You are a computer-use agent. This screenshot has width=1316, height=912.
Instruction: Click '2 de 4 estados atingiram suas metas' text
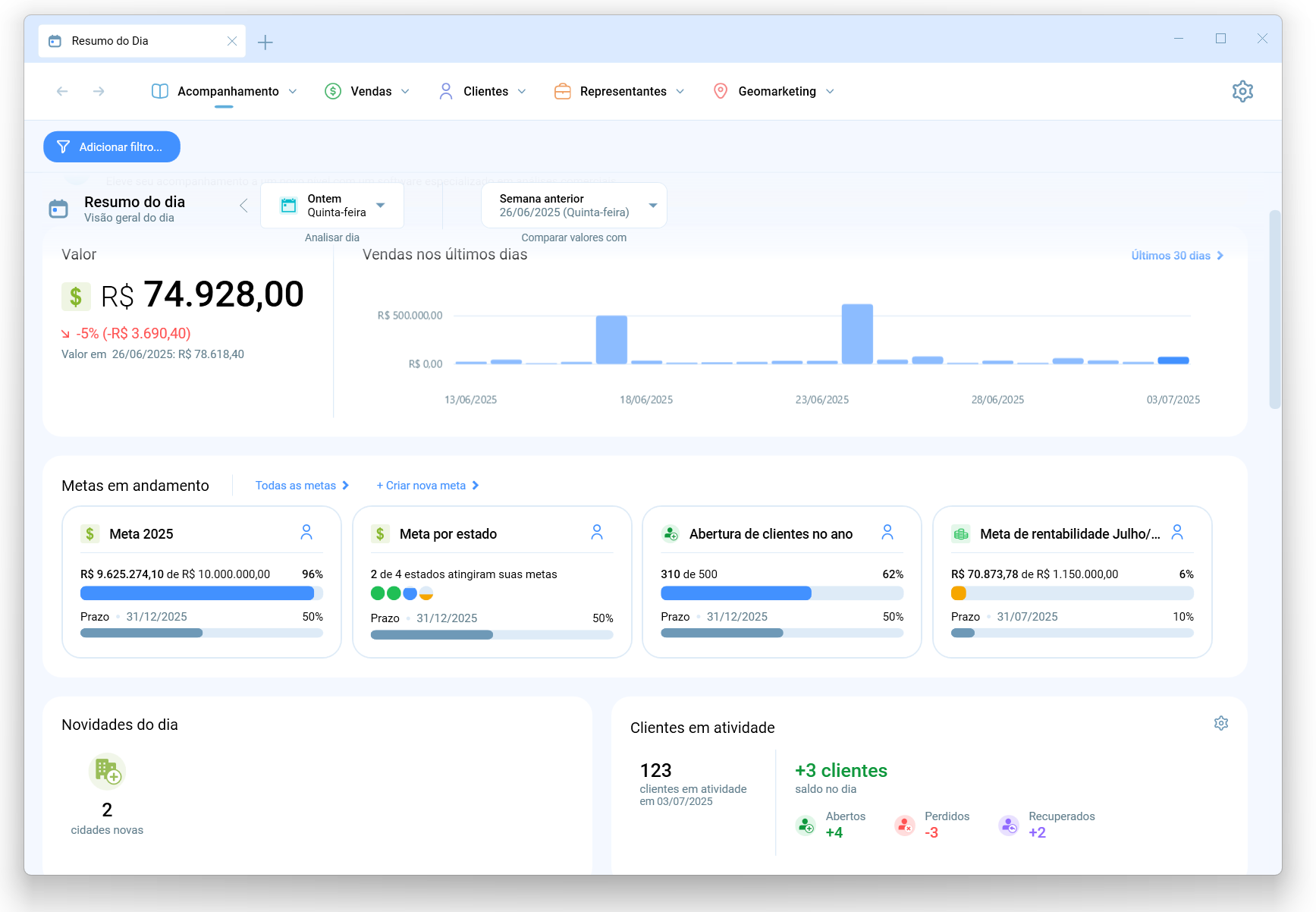pyautogui.click(x=463, y=574)
